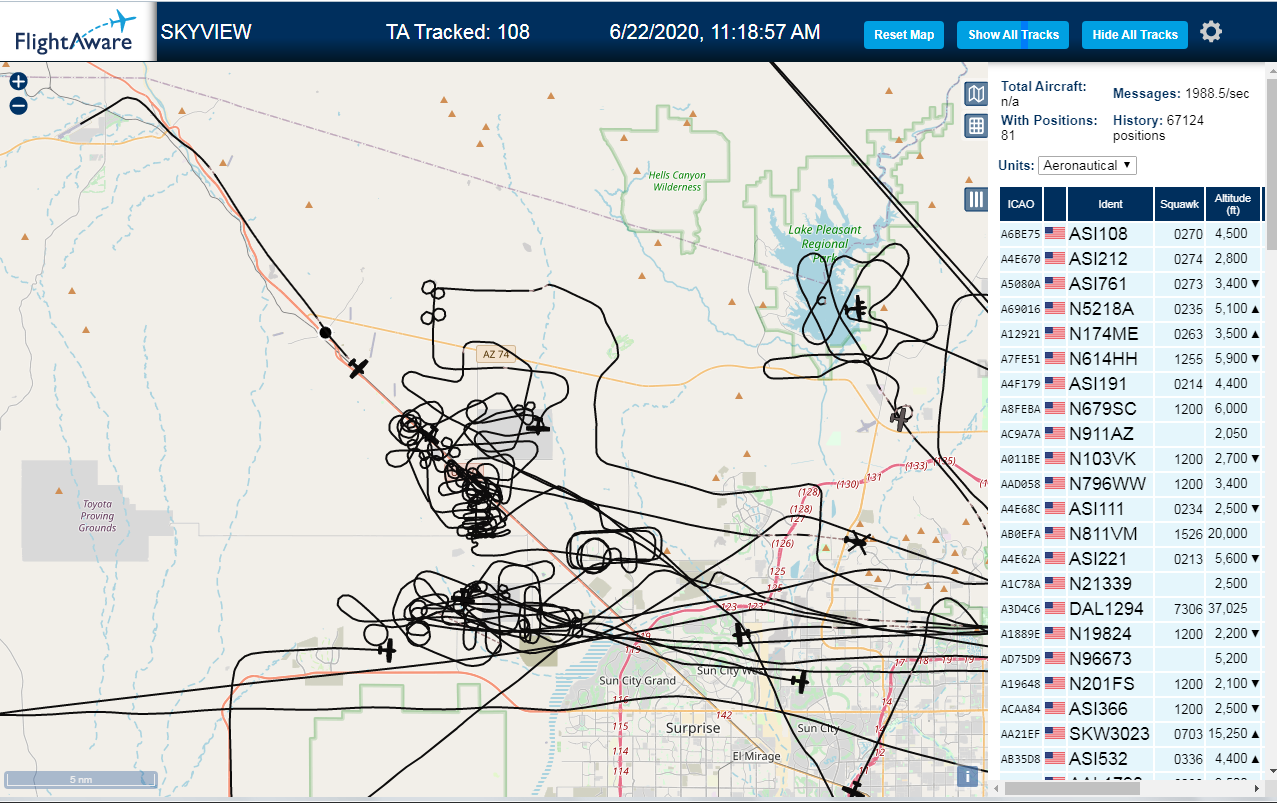The image size is (1277, 803).
Task: Click the black position dot on AZ 74 track
Action: tap(325, 332)
